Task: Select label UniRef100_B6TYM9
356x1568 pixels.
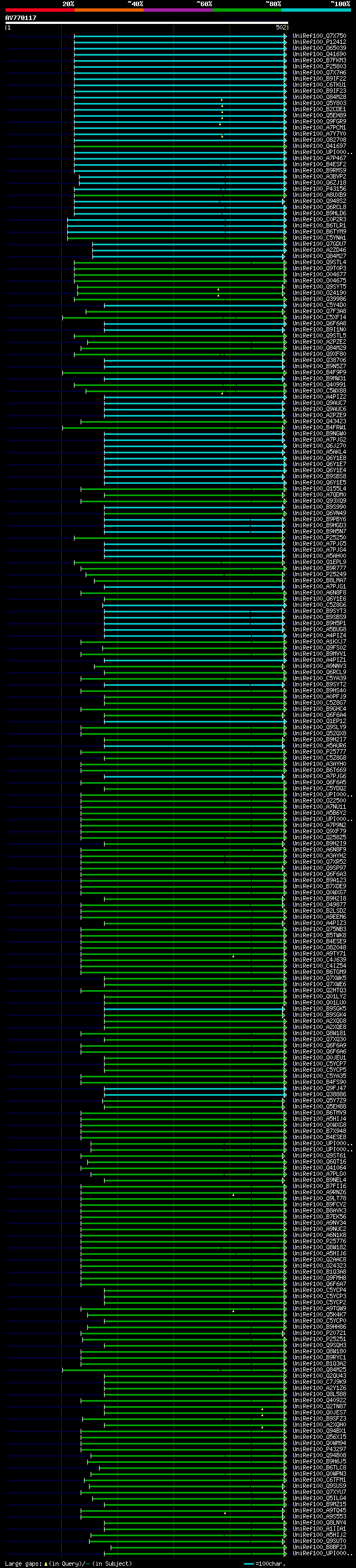Action: [319, 232]
